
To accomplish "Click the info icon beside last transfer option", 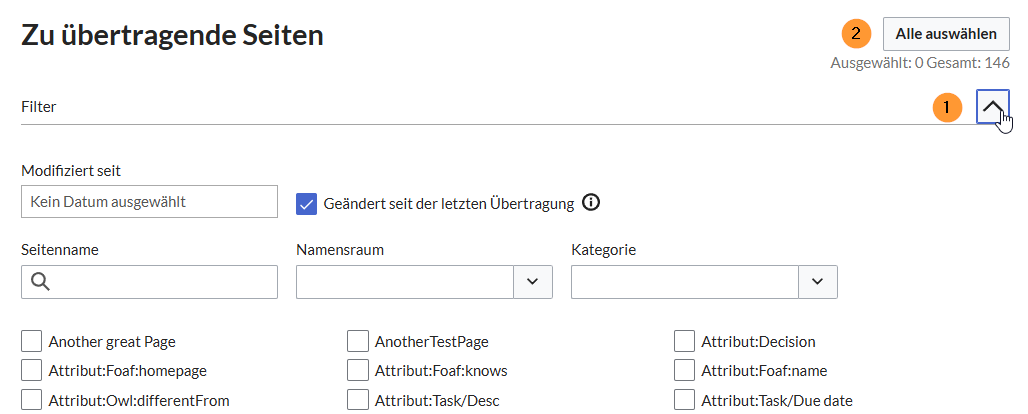I will [591, 203].
